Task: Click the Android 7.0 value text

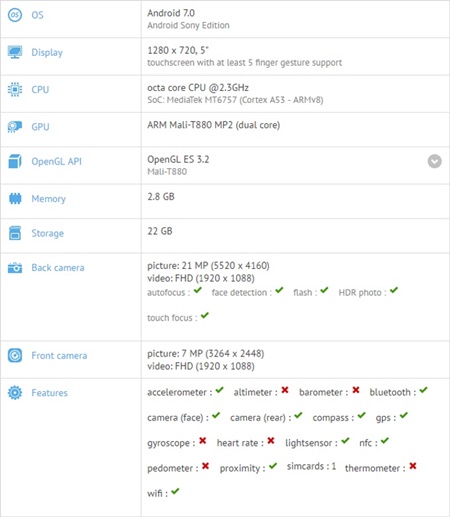Action: pos(171,13)
